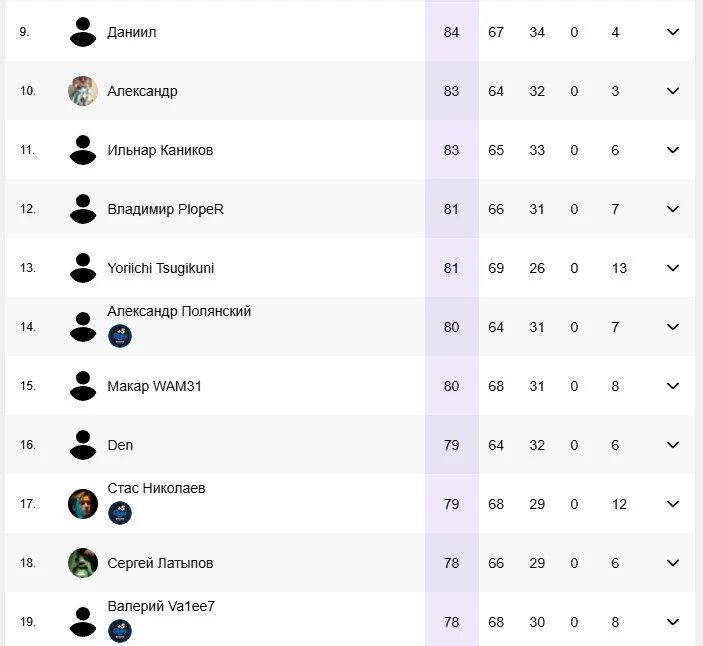Expand the Владимир PlopeR row chevron
This screenshot has height=646, width=703.
[673, 209]
